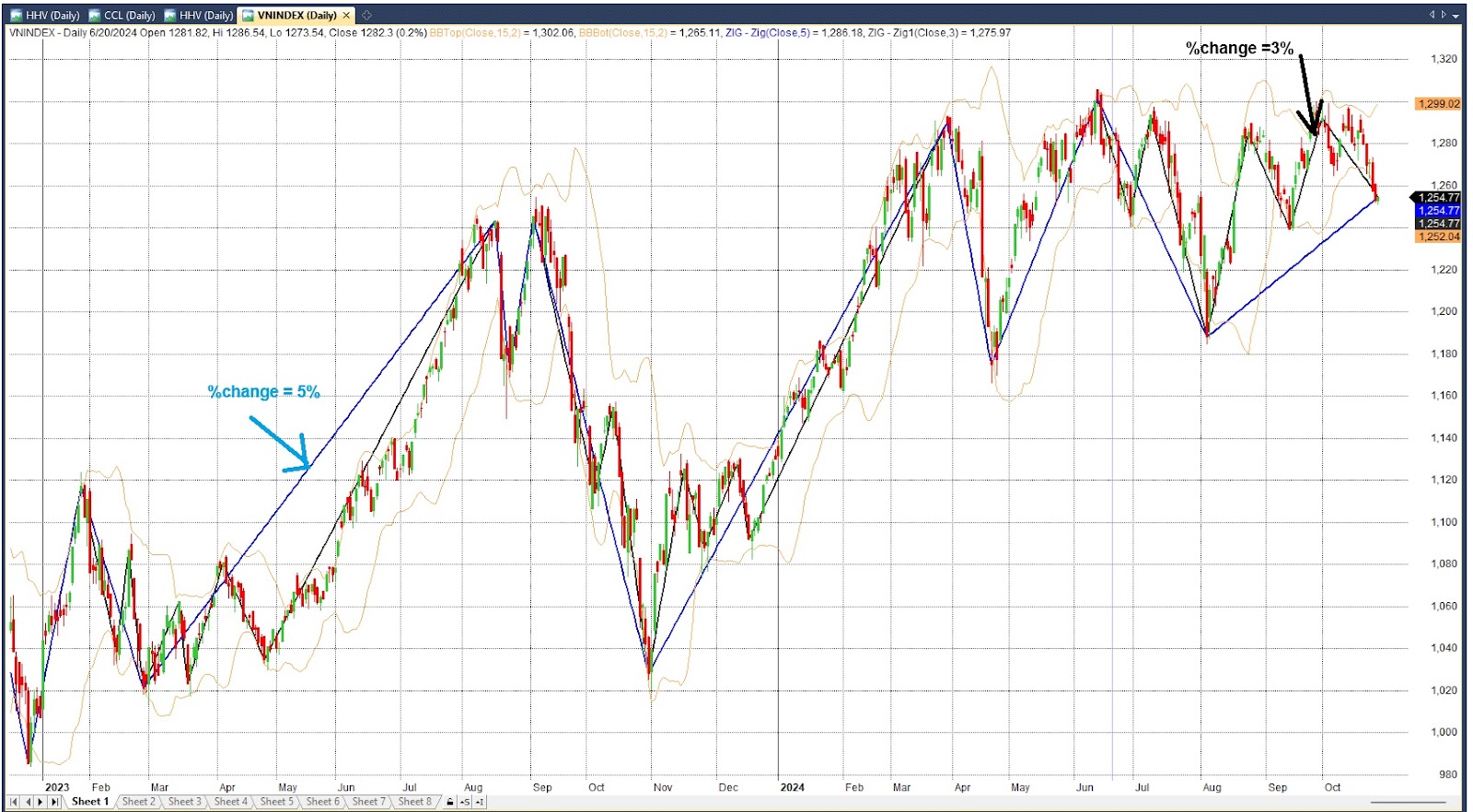Switch to Sheet 8

tap(414, 802)
